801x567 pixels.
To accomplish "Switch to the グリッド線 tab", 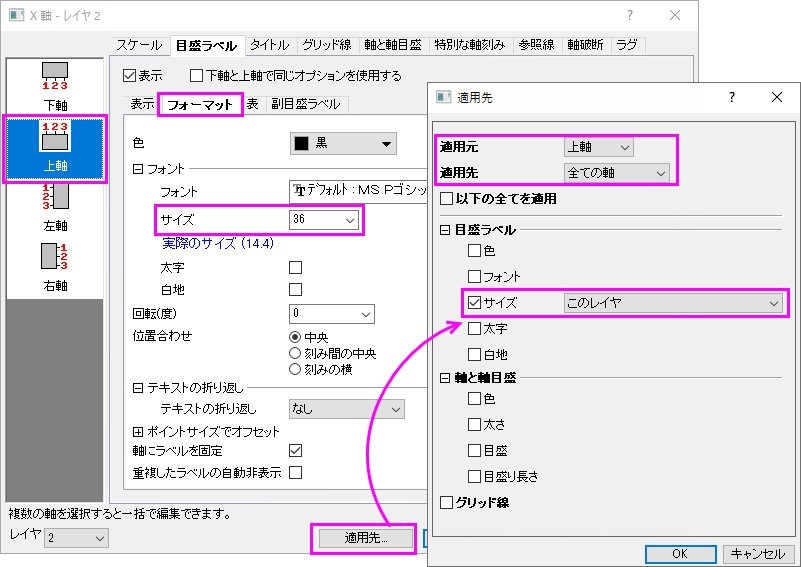I will [x=327, y=45].
